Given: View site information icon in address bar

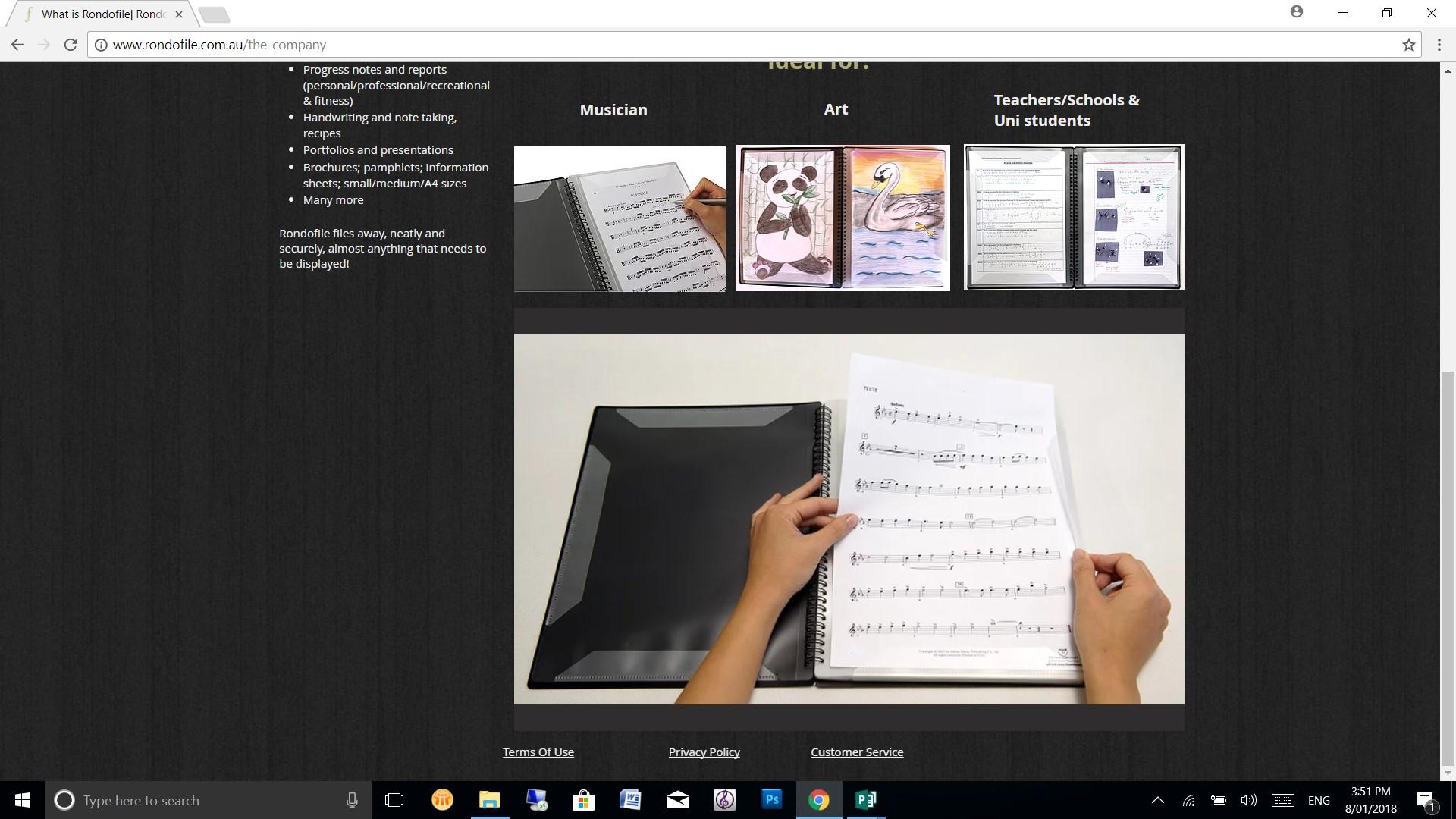Looking at the screenshot, I should [x=100, y=45].
